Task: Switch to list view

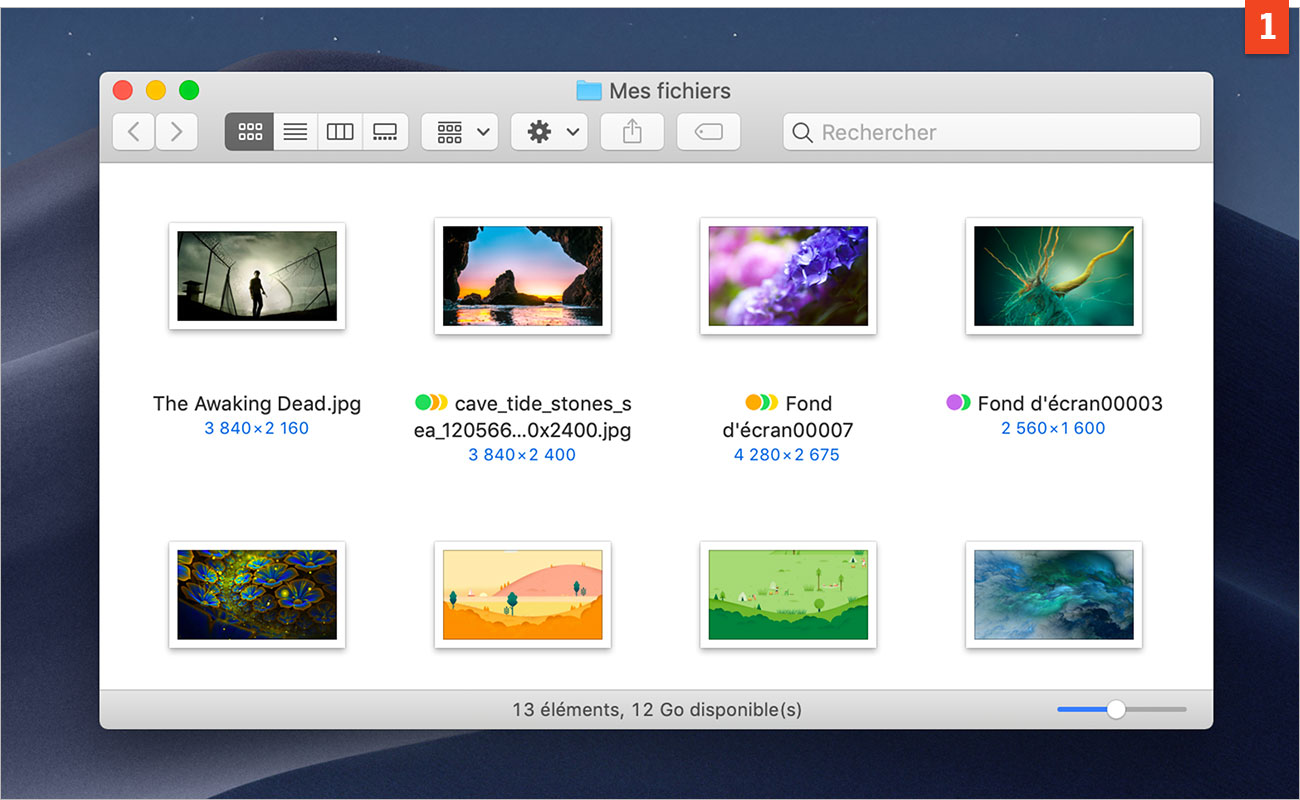Action: [x=295, y=132]
